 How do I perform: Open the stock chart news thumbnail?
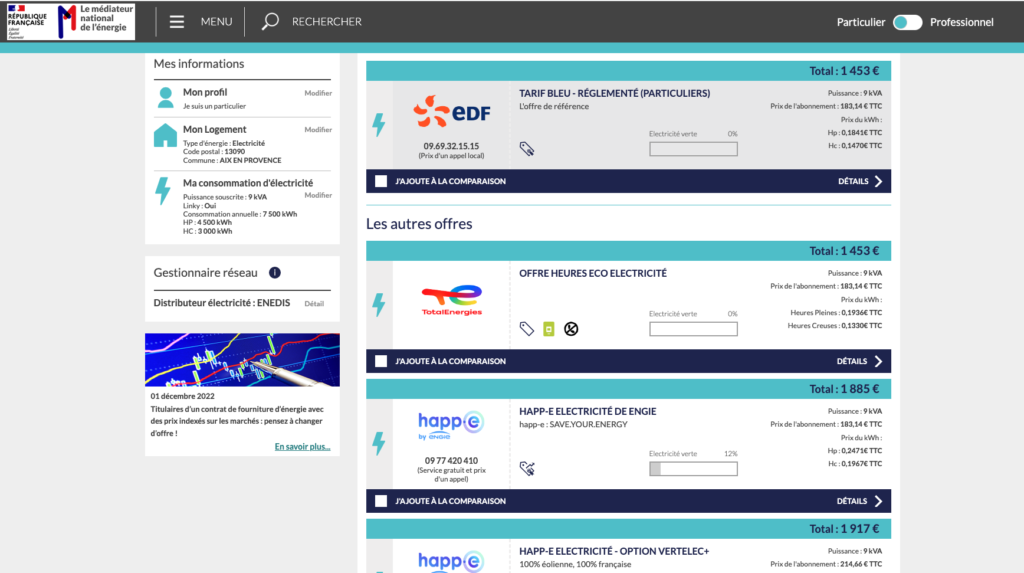pos(242,359)
